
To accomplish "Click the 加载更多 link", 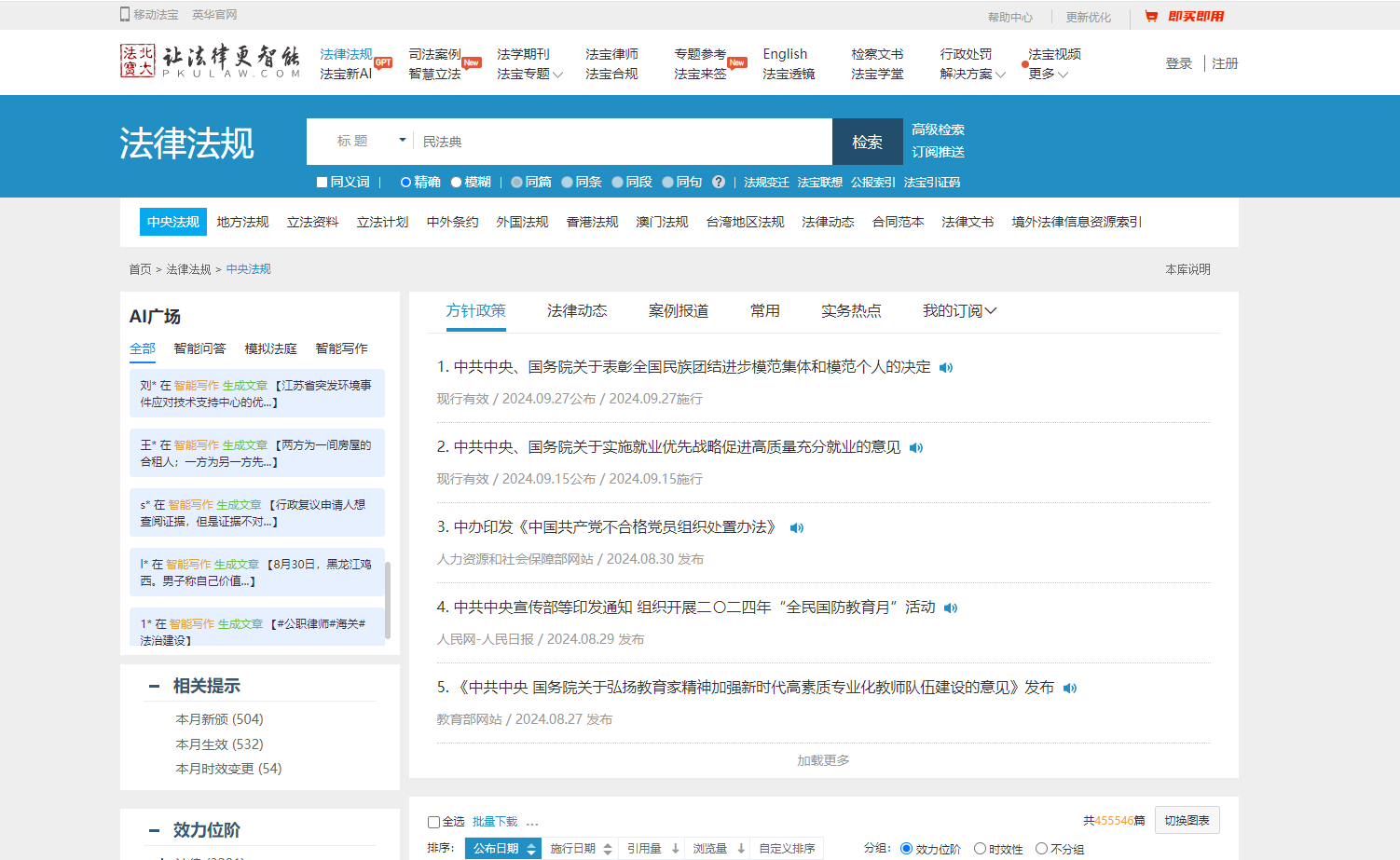I will 823,760.
